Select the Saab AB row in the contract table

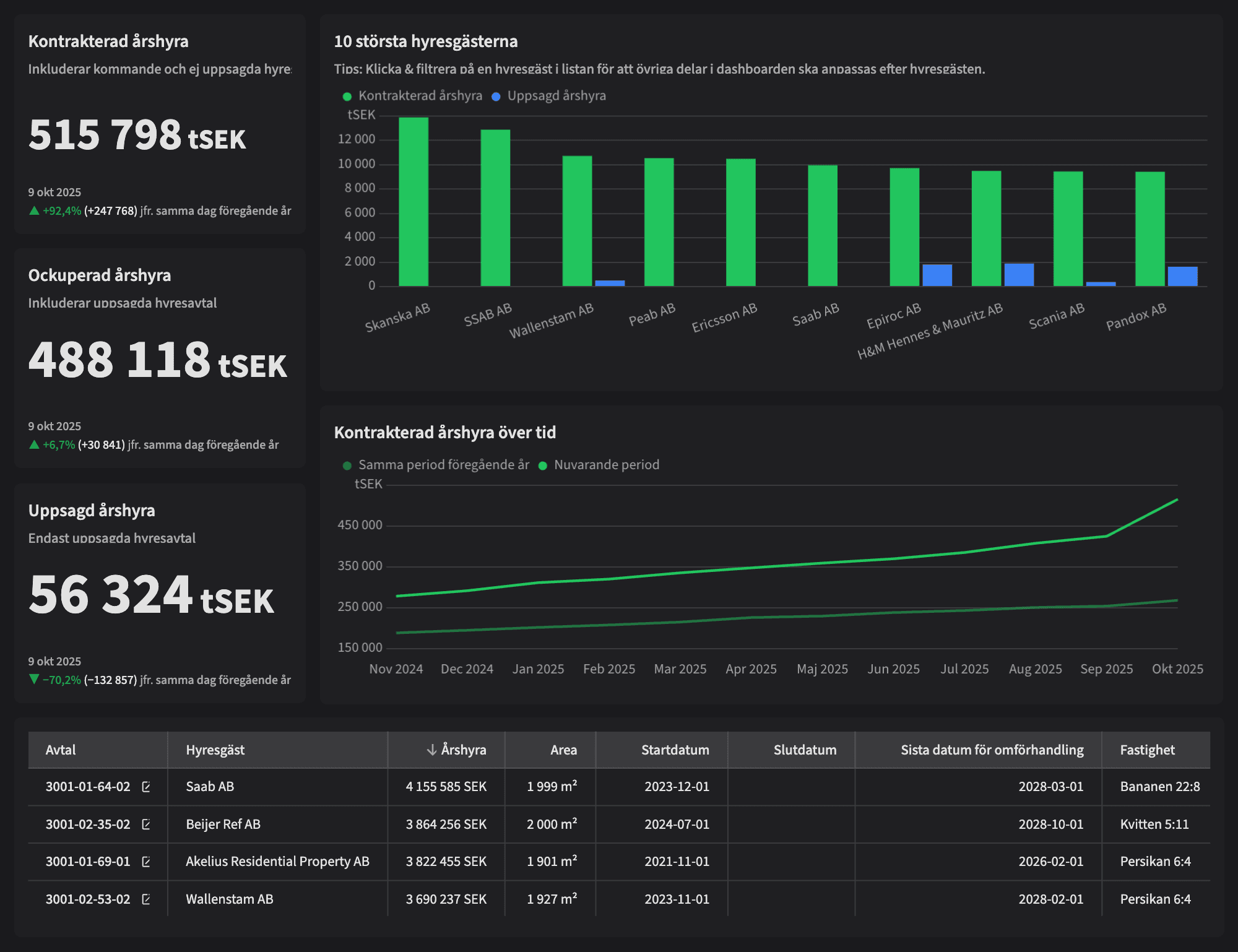(x=223, y=787)
